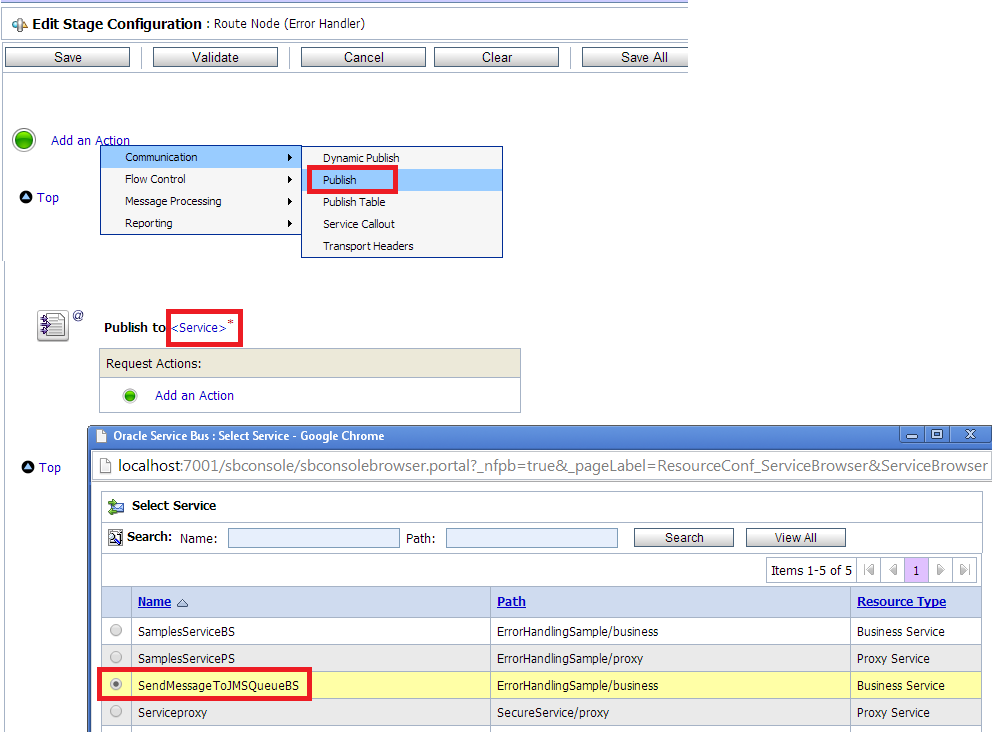Viewport: 998px width, 732px height.
Task: Click the Search button in Select Service
Action: coord(684,538)
